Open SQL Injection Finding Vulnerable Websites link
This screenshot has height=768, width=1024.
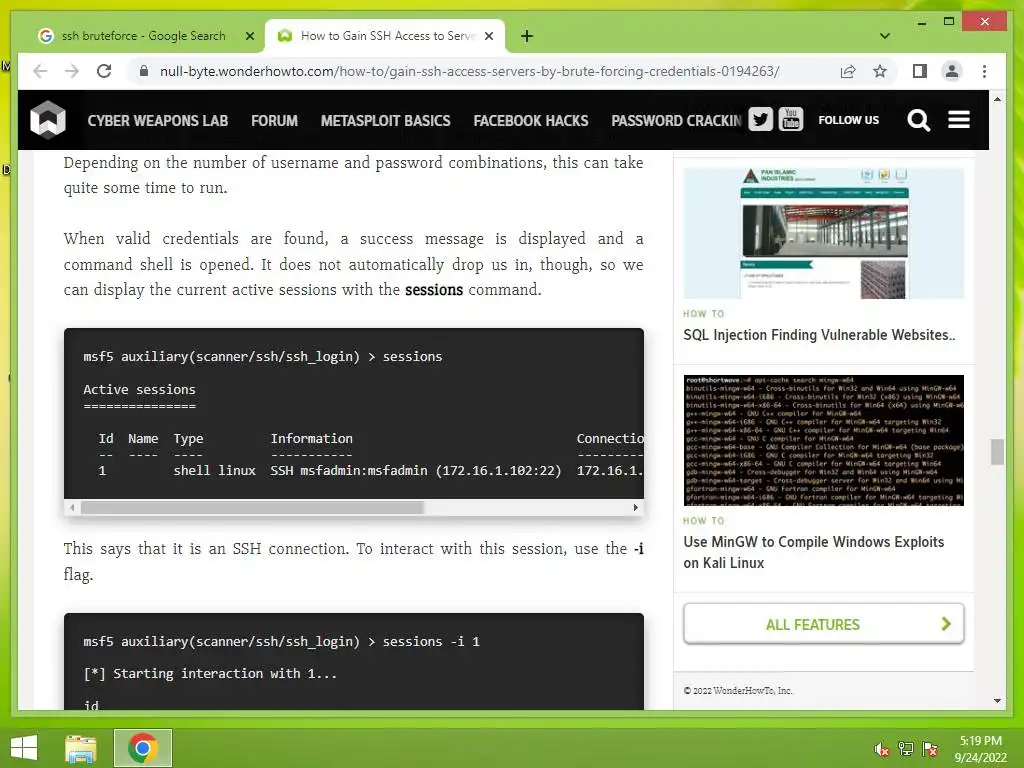tap(819, 335)
